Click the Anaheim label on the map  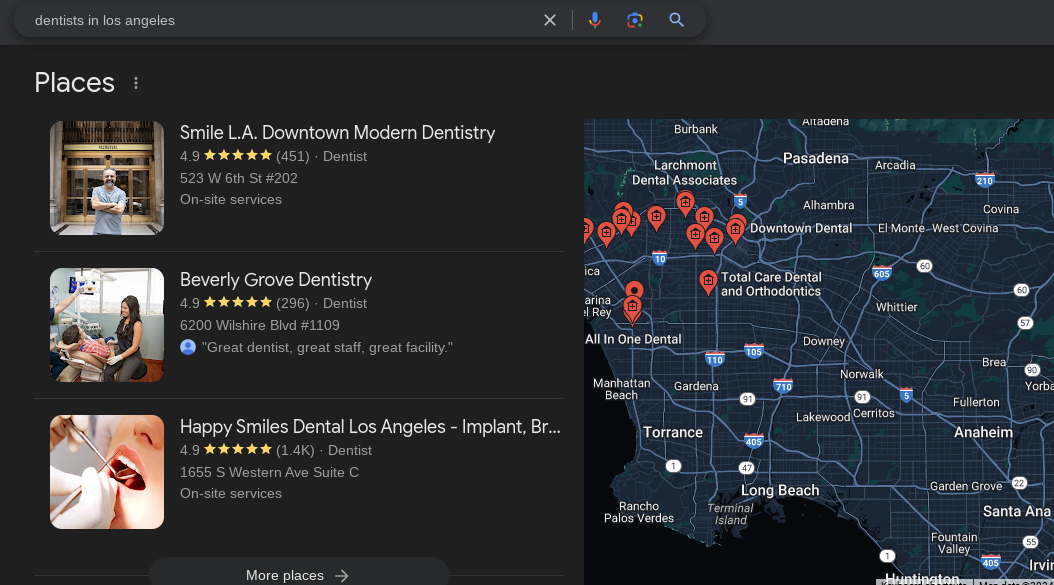click(983, 432)
